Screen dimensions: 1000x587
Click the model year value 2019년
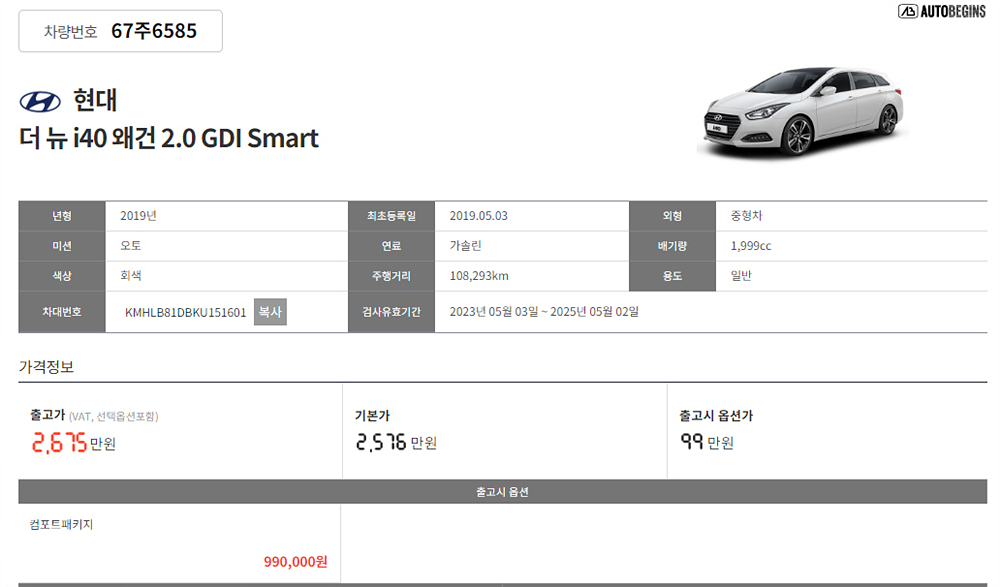coord(138,216)
